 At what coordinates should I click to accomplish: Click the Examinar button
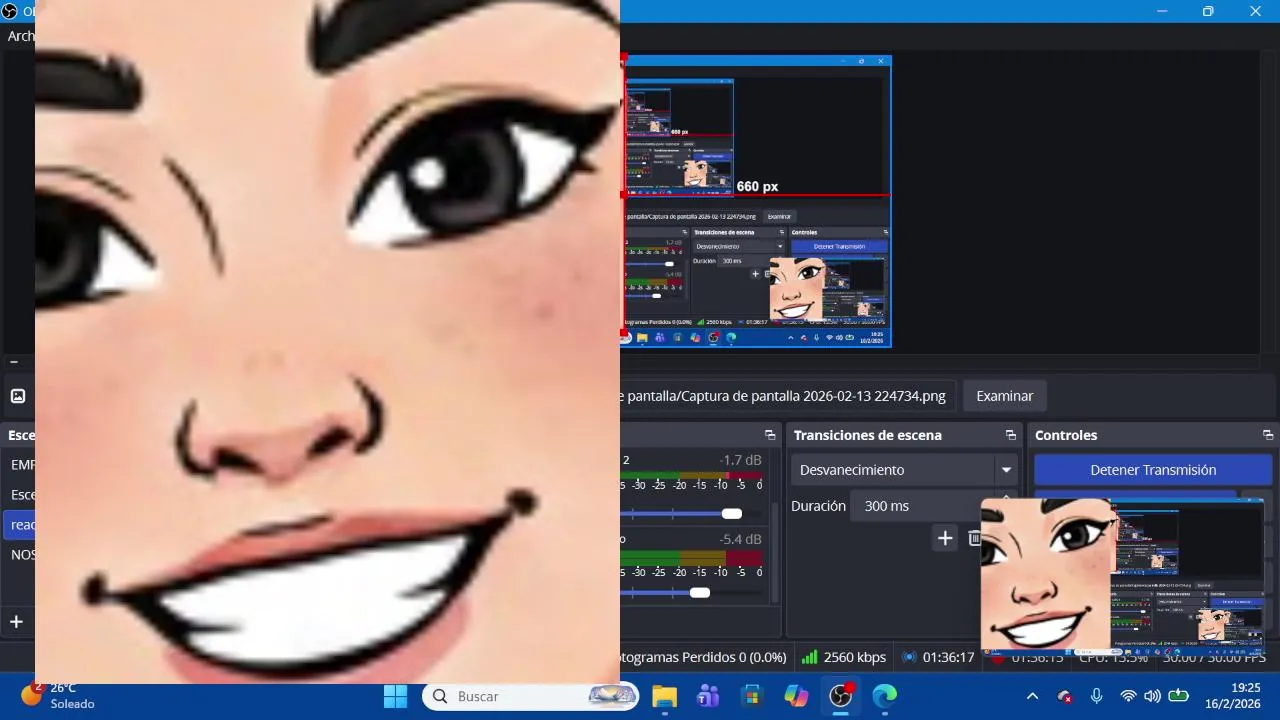click(1004, 396)
